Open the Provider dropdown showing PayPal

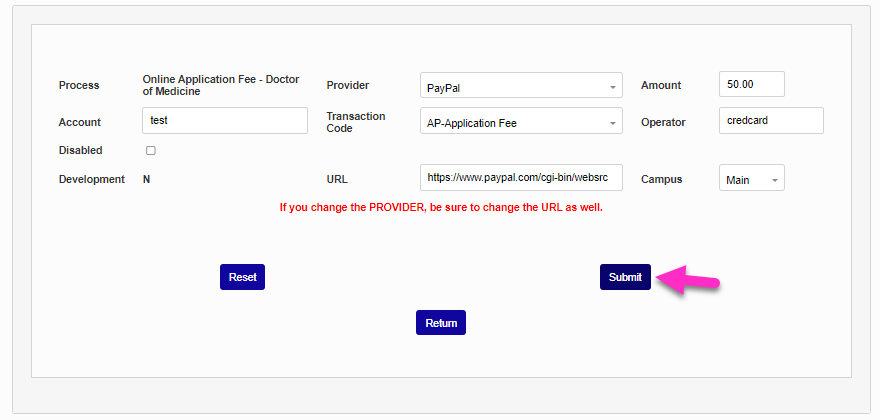(x=521, y=86)
